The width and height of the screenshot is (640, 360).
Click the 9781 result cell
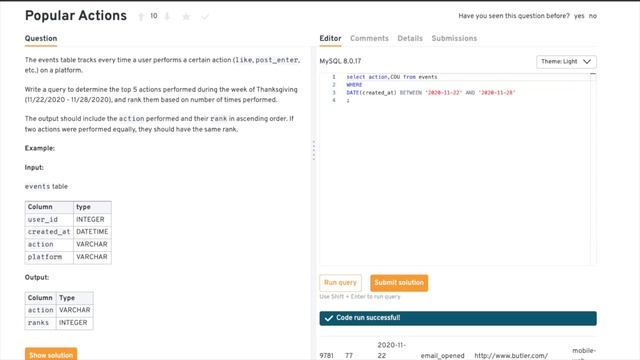[326, 356]
